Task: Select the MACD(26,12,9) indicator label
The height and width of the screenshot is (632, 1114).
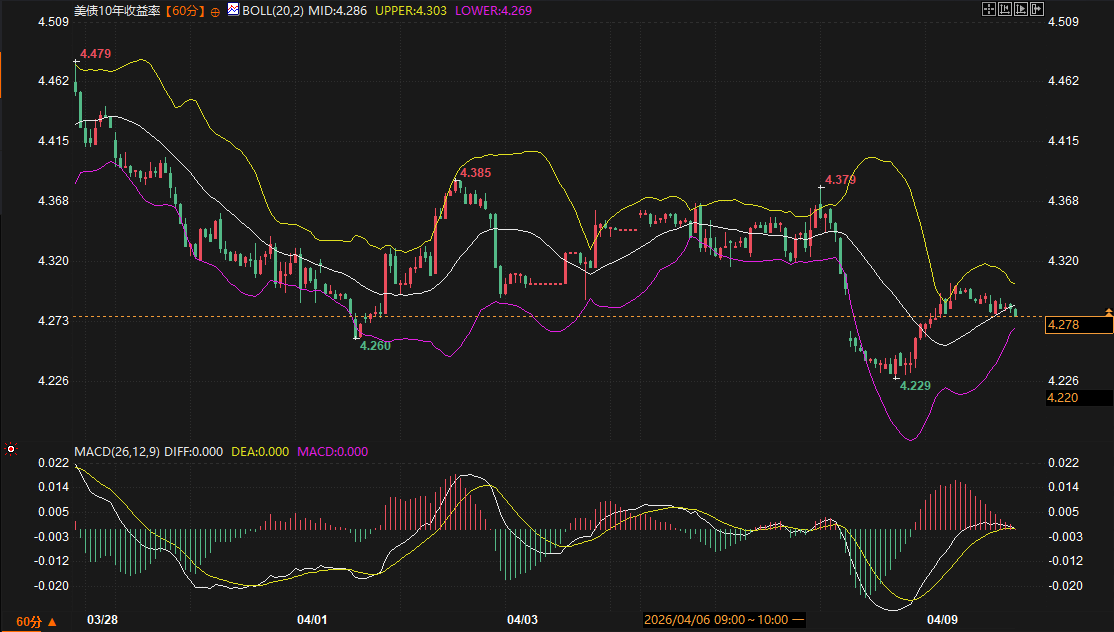Action: pyautogui.click(x=117, y=451)
